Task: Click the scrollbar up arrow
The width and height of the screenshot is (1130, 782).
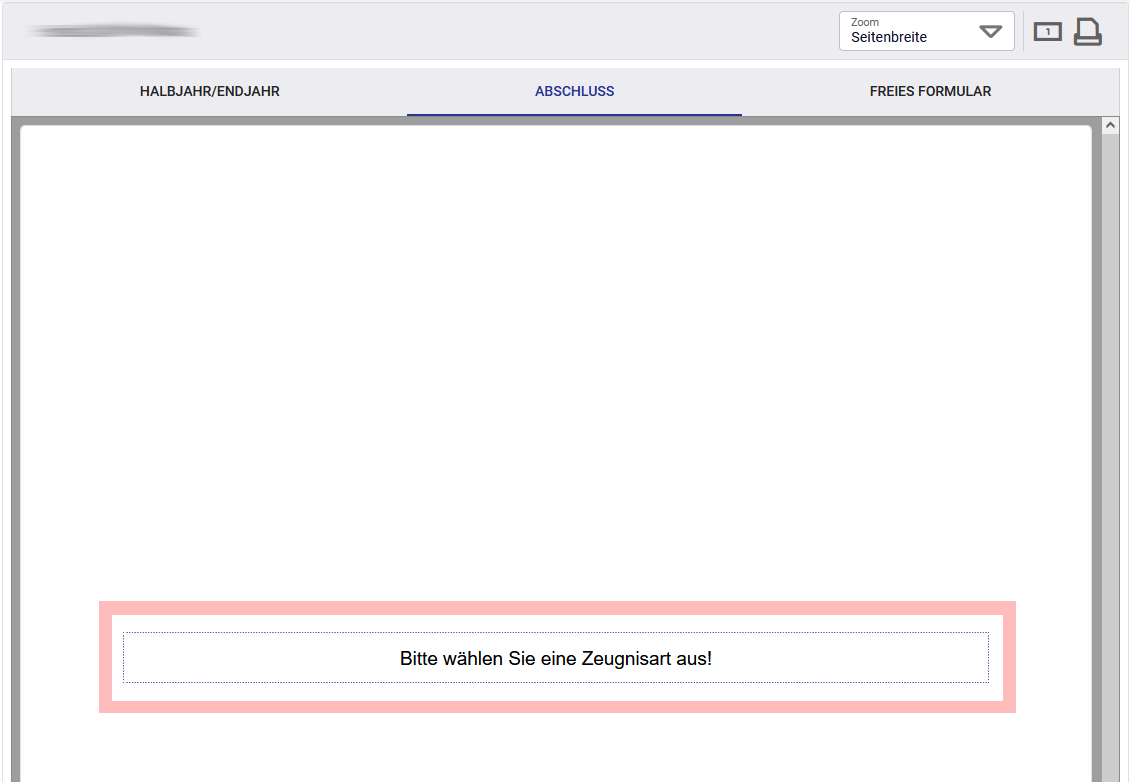Action: [1111, 125]
